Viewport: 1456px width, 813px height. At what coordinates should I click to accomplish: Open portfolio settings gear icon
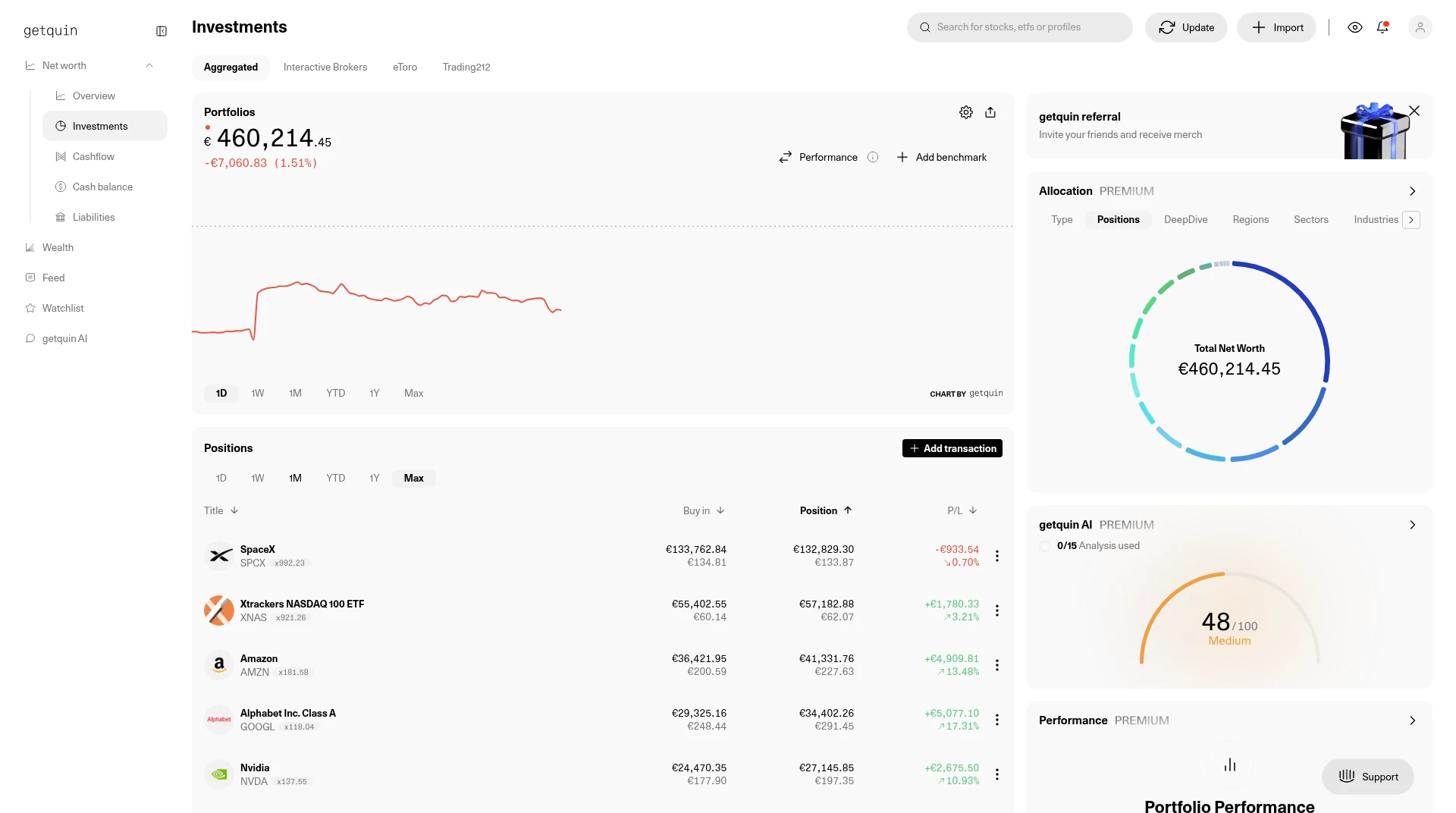966,112
